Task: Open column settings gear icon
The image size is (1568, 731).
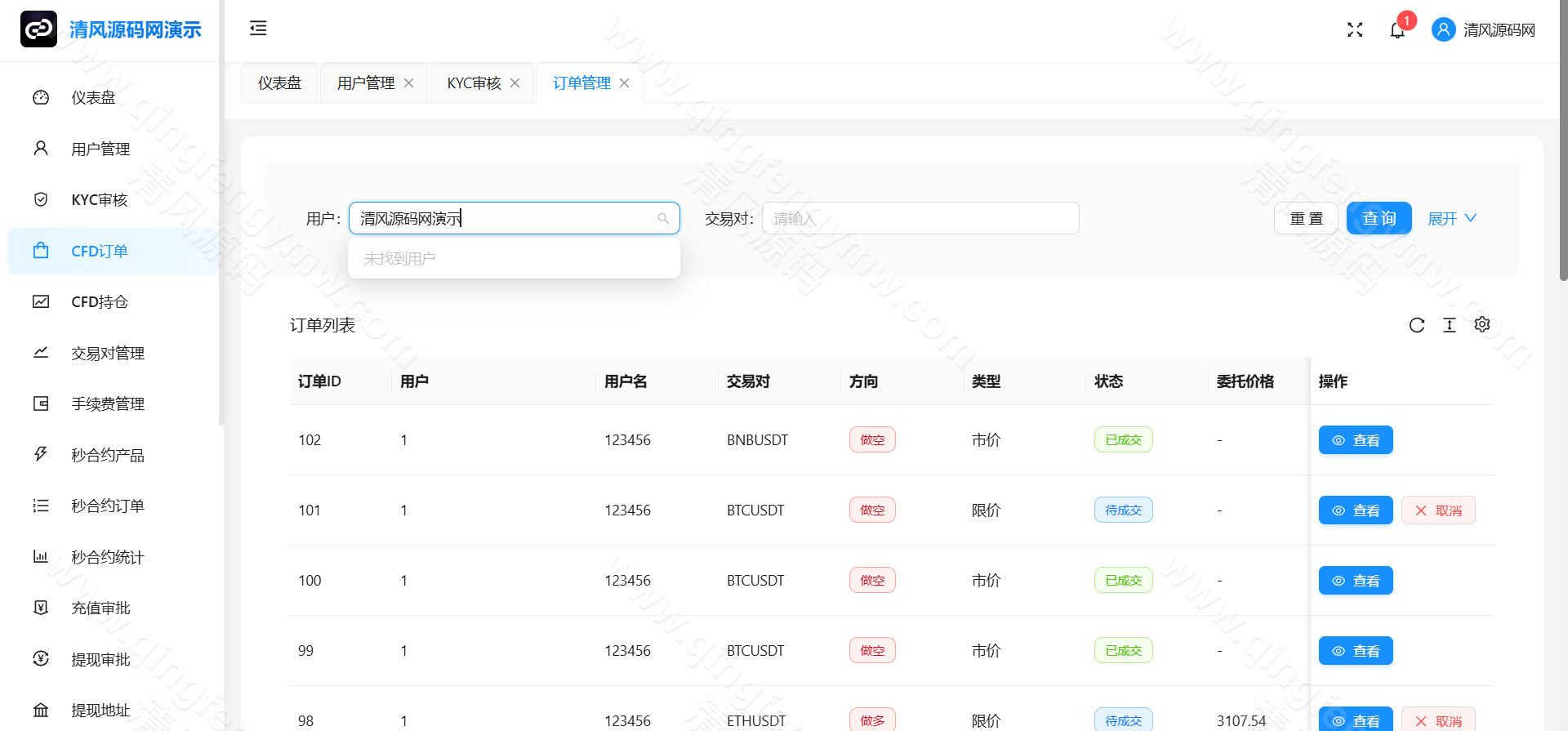Action: (x=1482, y=325)
